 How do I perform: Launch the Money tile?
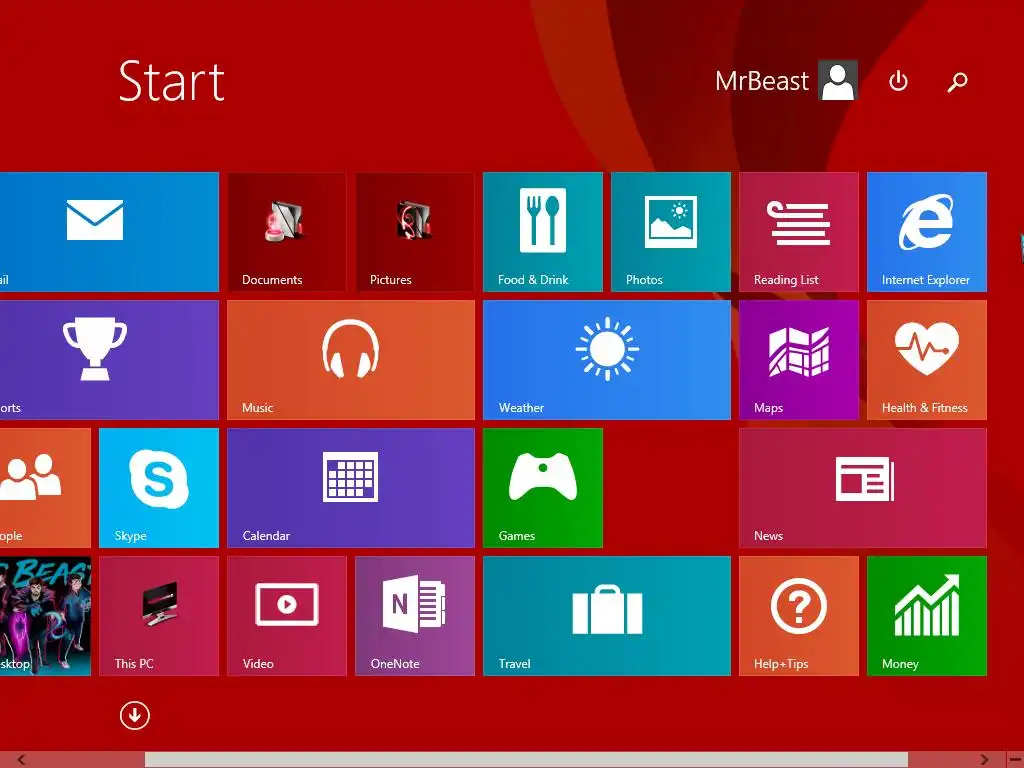(927, 616)
